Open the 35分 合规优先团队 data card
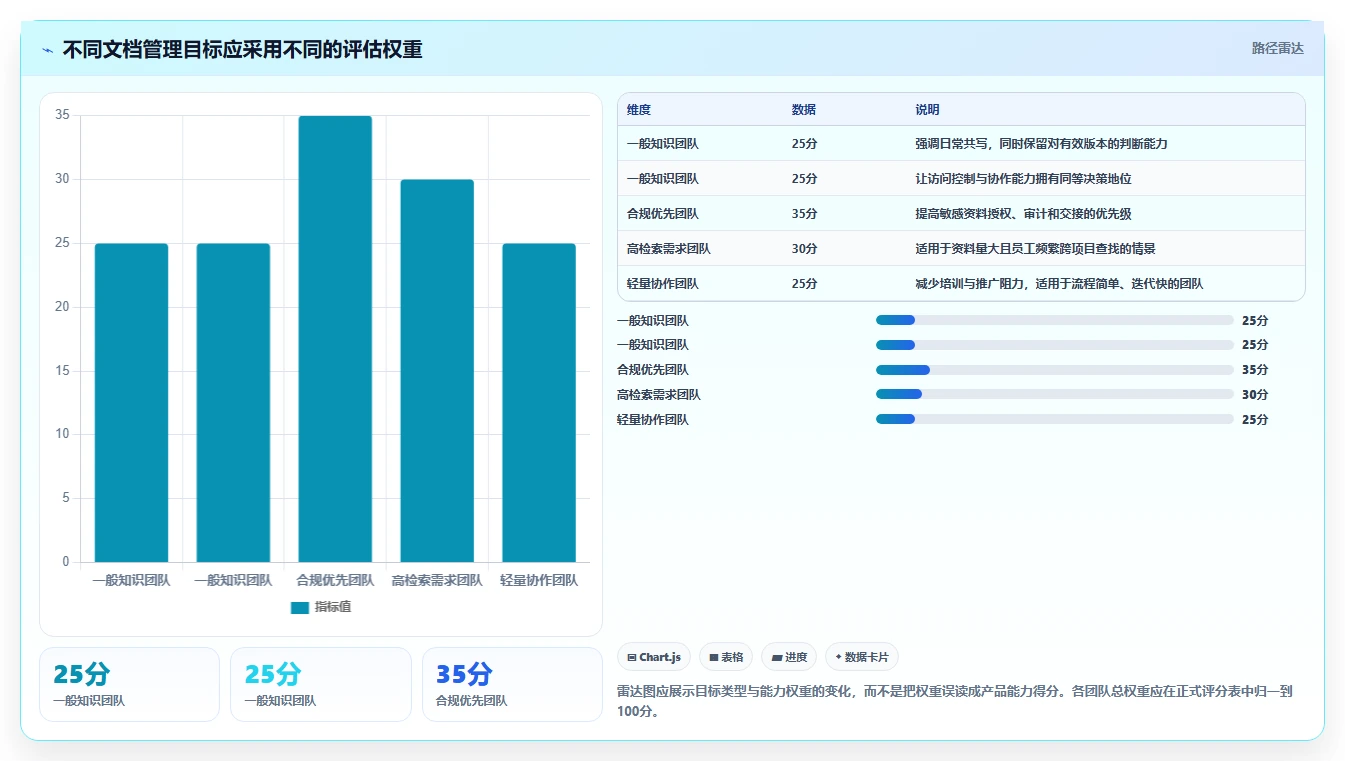 click(x=512, y=684)
